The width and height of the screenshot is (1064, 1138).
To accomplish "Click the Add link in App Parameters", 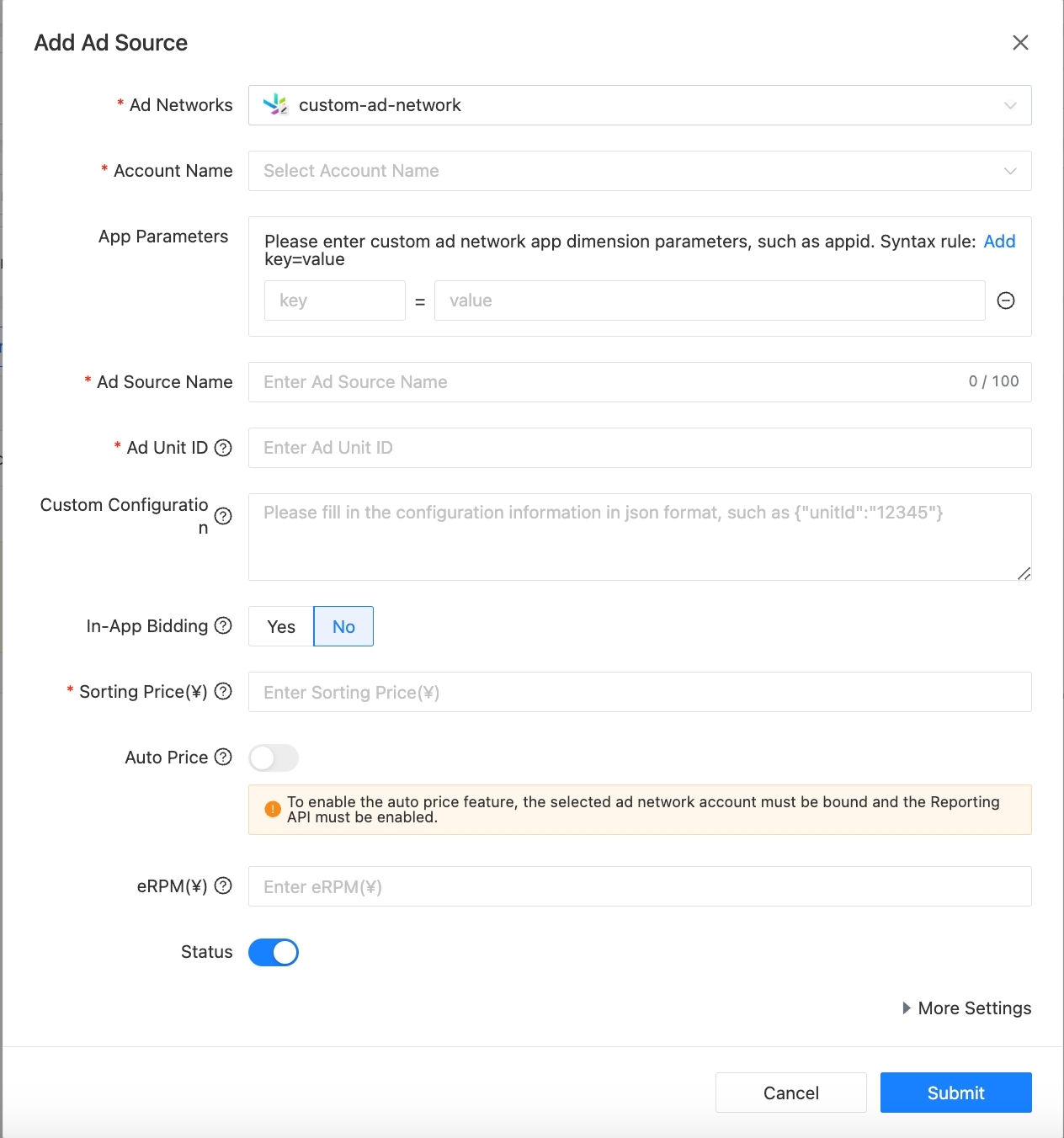I will (x=999, y=242).
